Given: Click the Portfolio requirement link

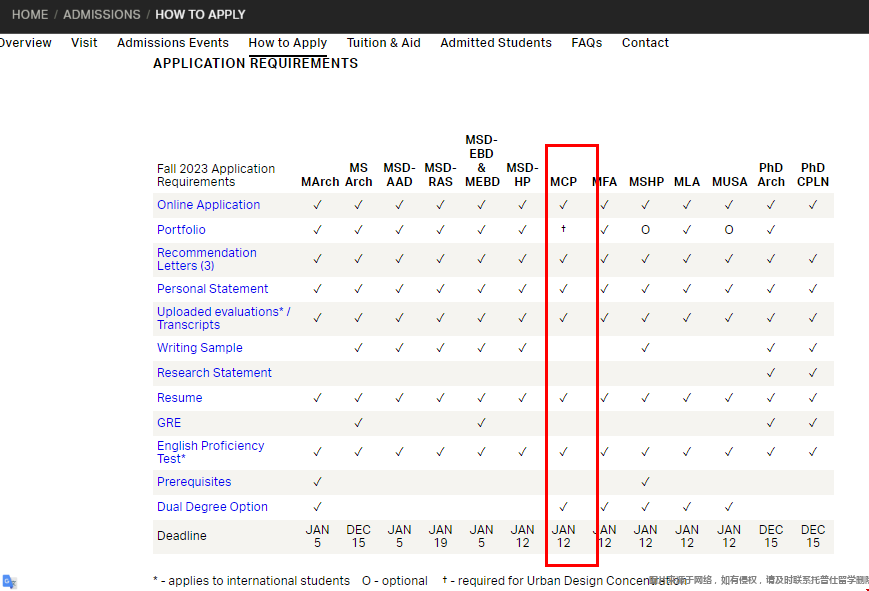Looking at the screenshot, I should click(x=181, y=230).
